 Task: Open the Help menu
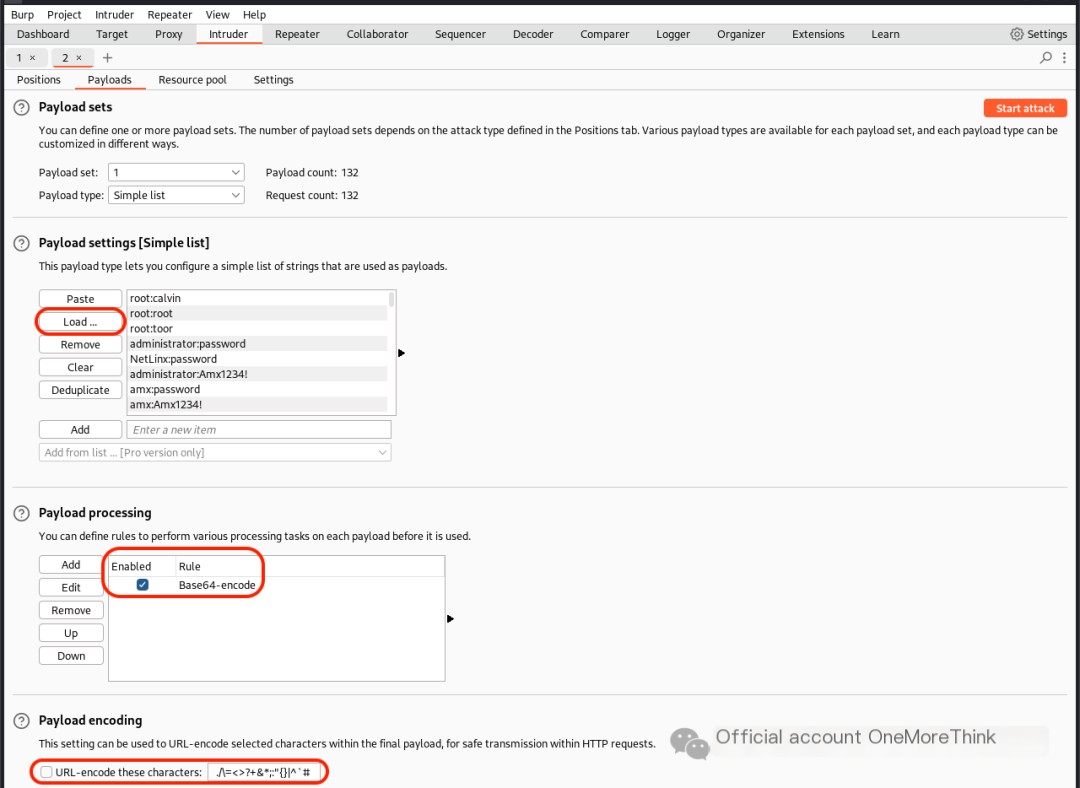coord(254,14)
